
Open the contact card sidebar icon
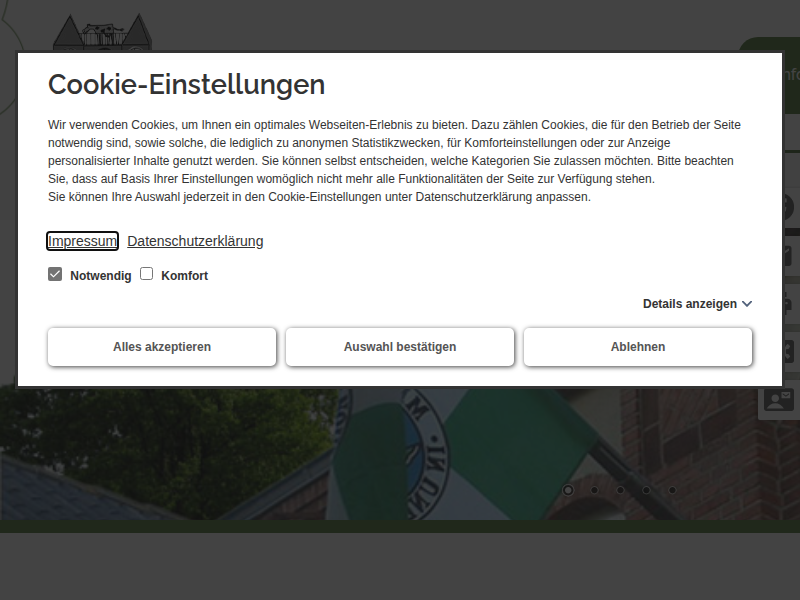coord(780,401)
